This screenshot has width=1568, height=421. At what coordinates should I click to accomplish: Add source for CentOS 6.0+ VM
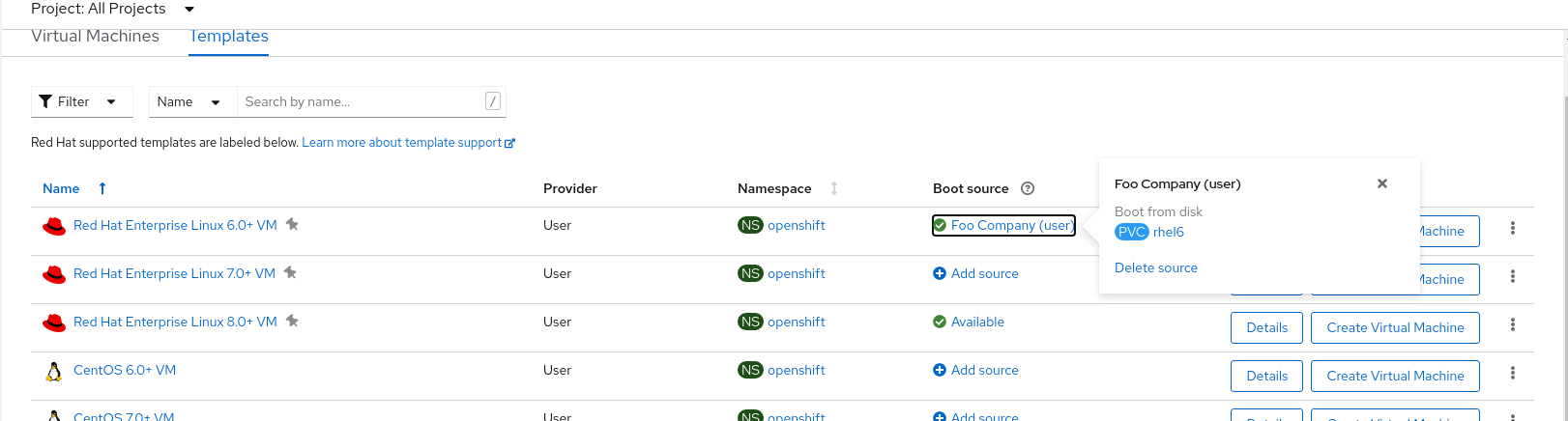tap(975, 370)
